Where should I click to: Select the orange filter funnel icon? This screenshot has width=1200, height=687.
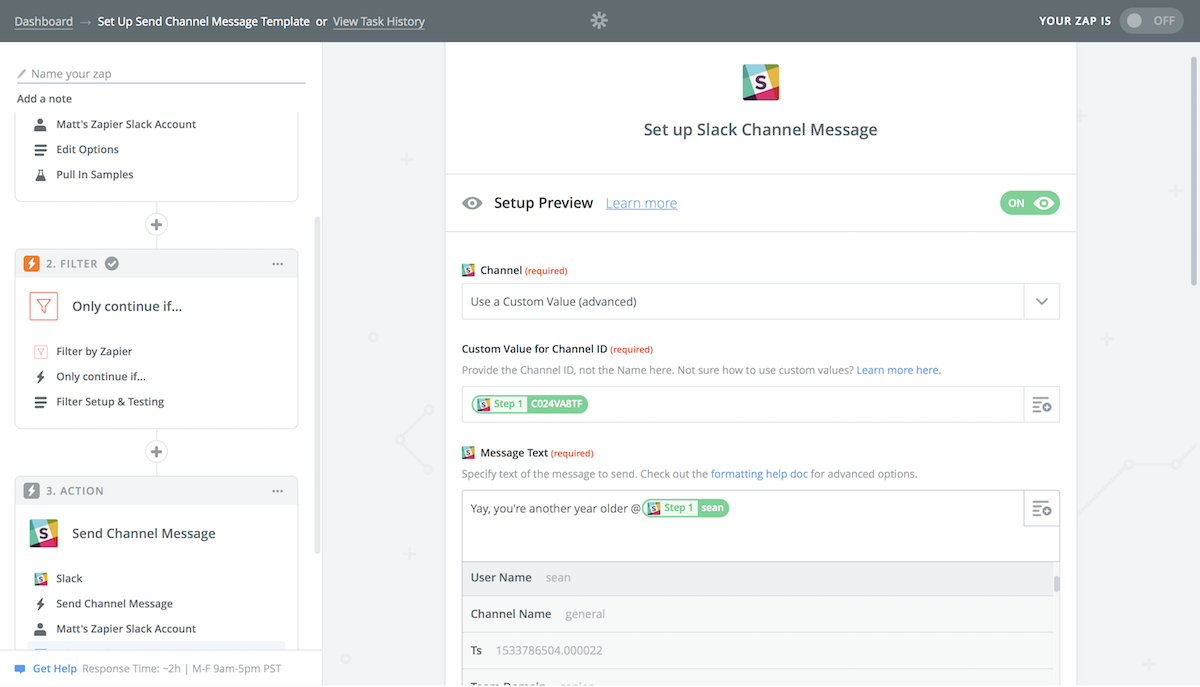44,306
